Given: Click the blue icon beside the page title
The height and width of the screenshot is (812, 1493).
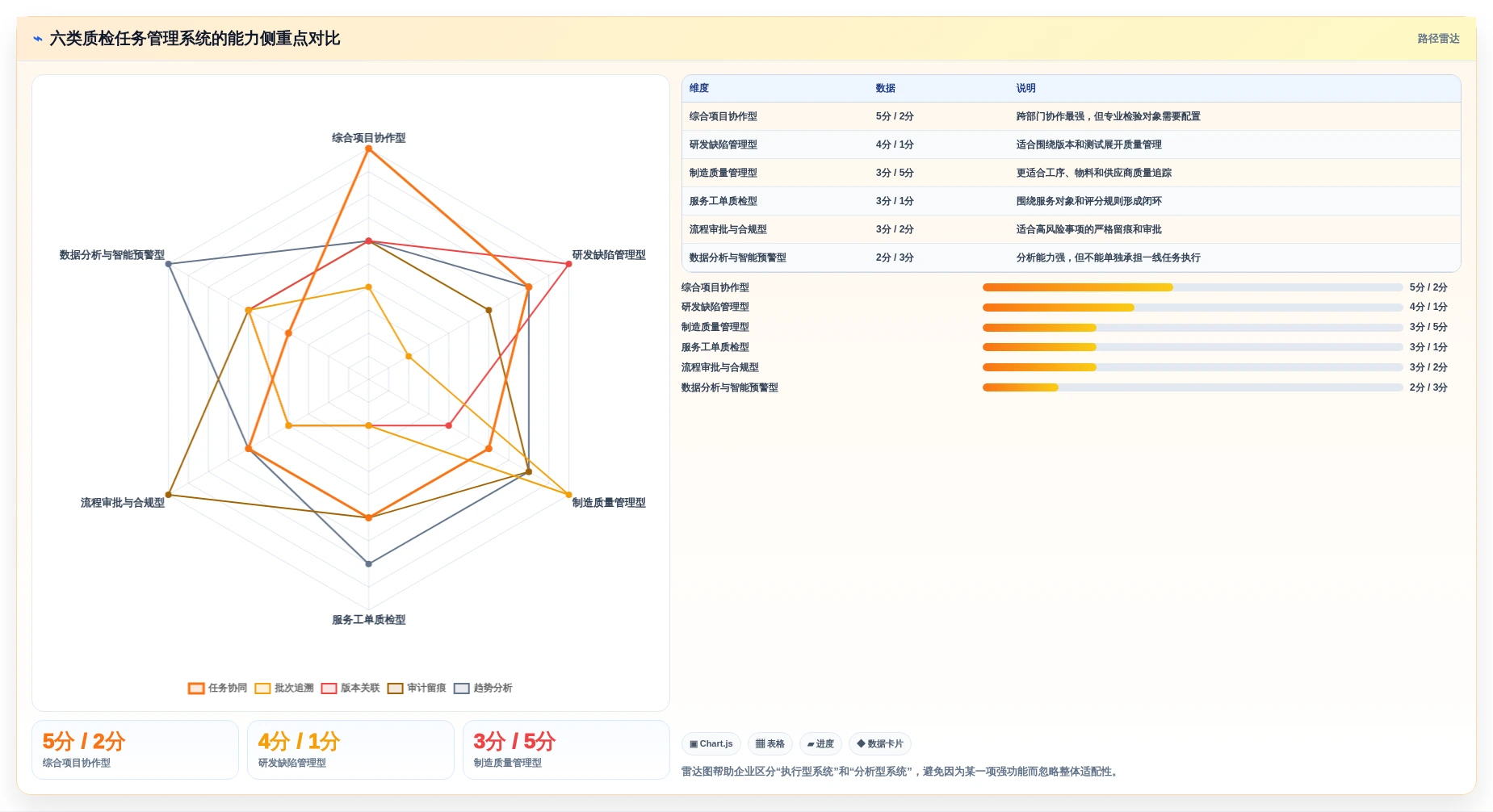Looking at the screenshot, I should [x=37, y=39].
